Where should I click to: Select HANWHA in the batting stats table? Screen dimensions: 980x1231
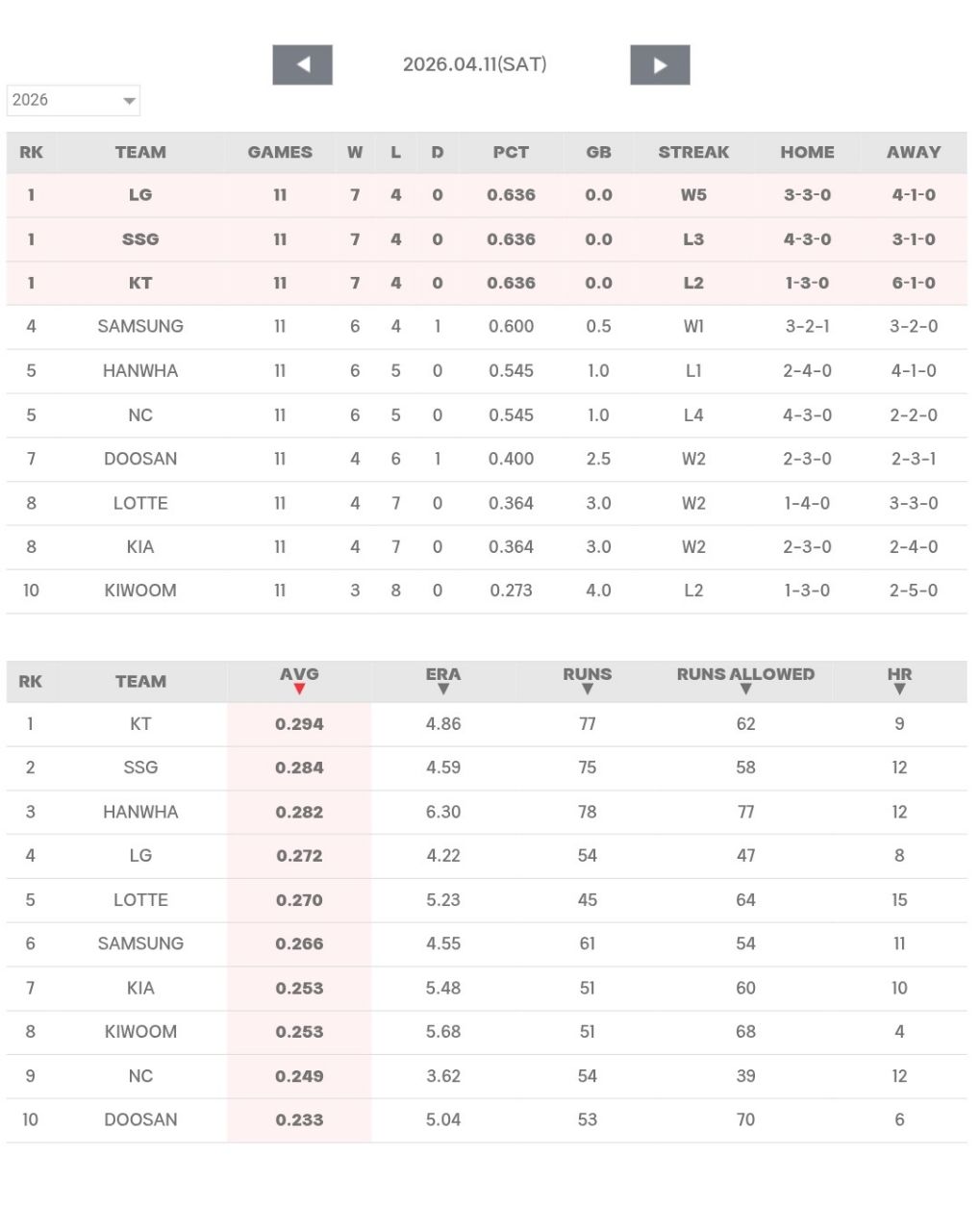(140, 812)
